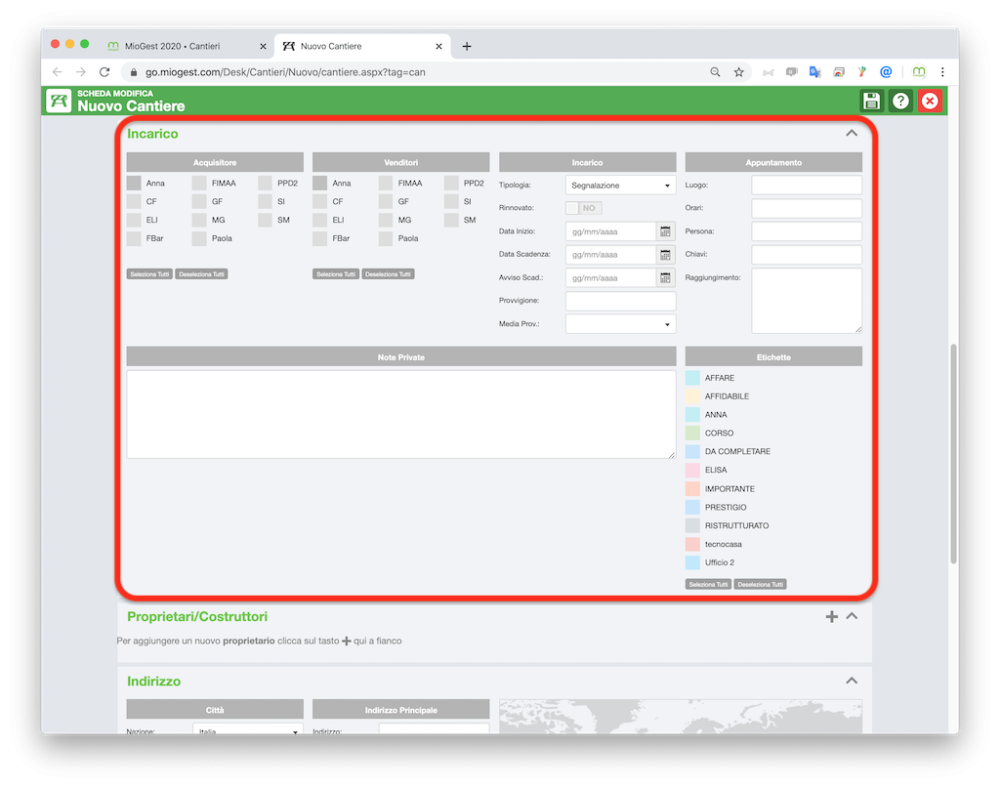
Task: Collapse the Proprietari/Costruttori section
Action: (851, 617)
